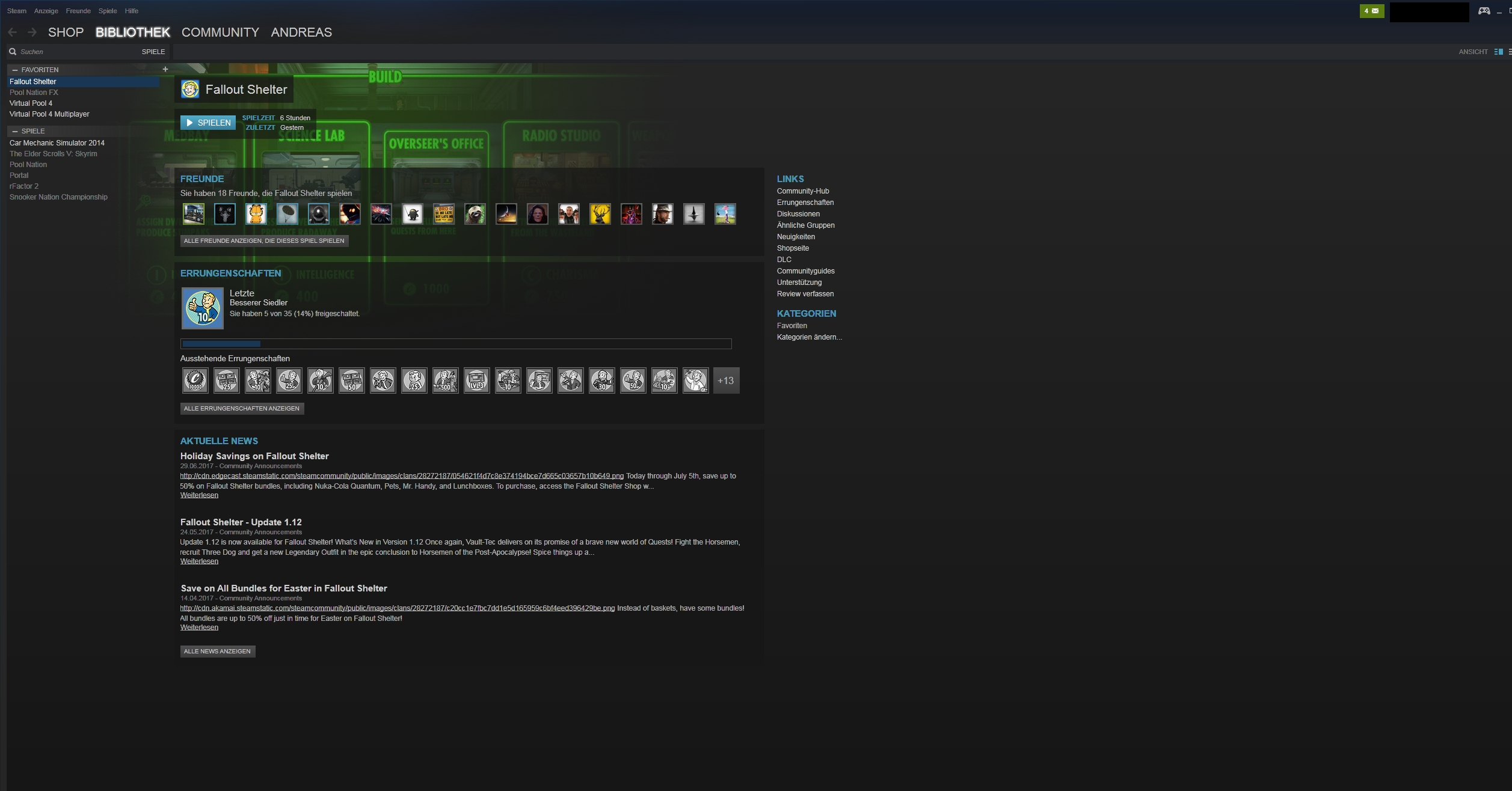1512x791 pixels.
Task: Click the forward navigation arrow
Action: point(32,32)
